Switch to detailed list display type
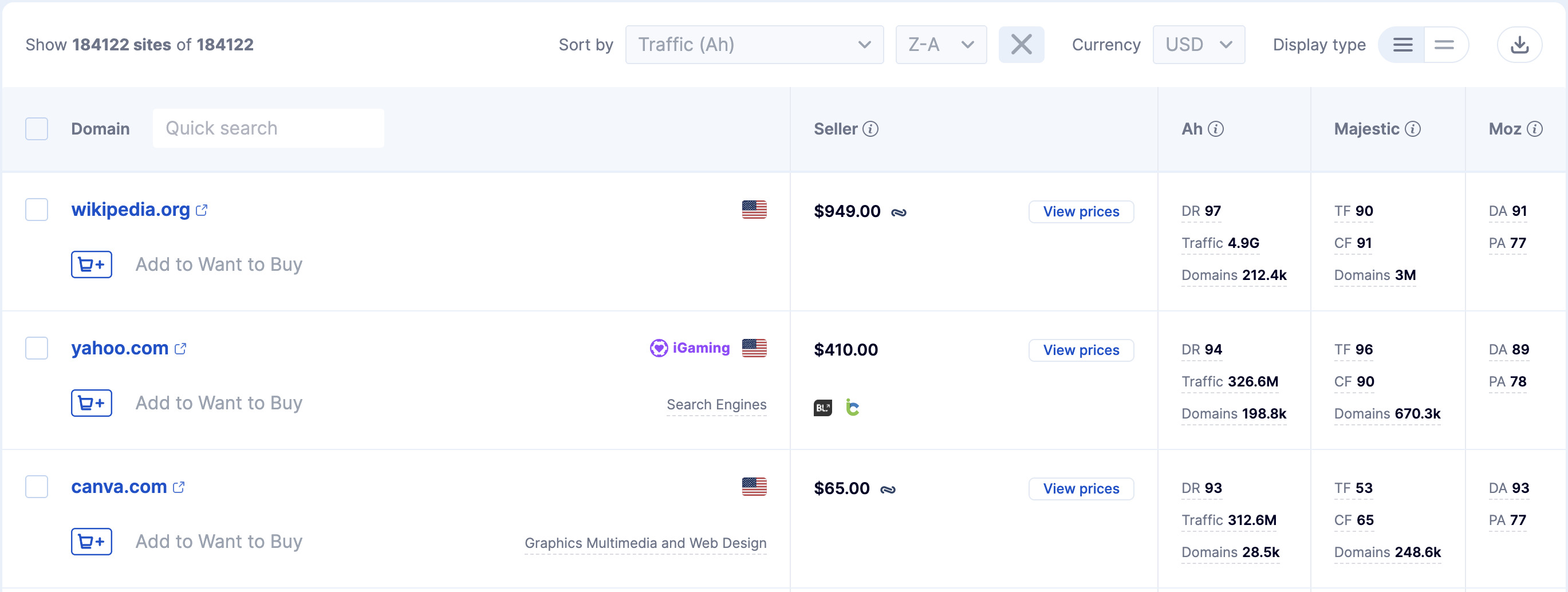This screenshot has height=592, width=1568. [1402, 45]
